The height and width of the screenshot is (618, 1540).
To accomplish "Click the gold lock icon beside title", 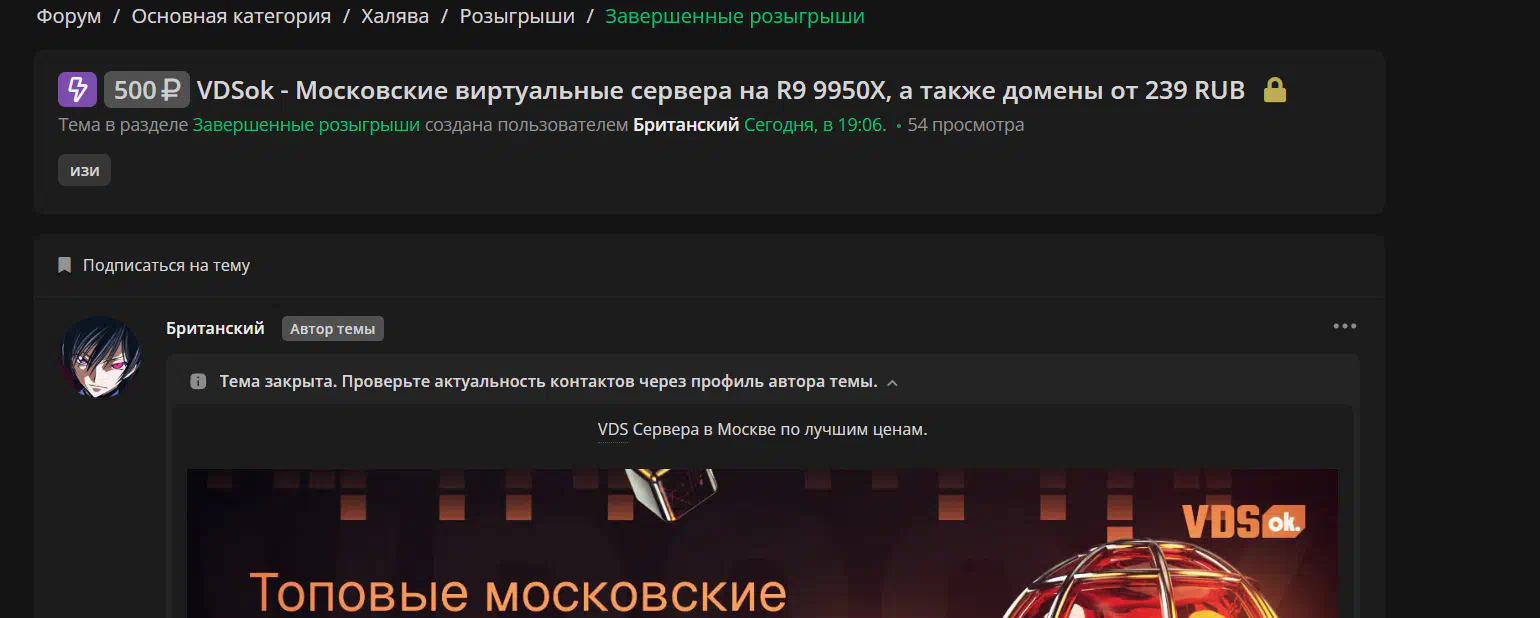I will point(1275,91).
